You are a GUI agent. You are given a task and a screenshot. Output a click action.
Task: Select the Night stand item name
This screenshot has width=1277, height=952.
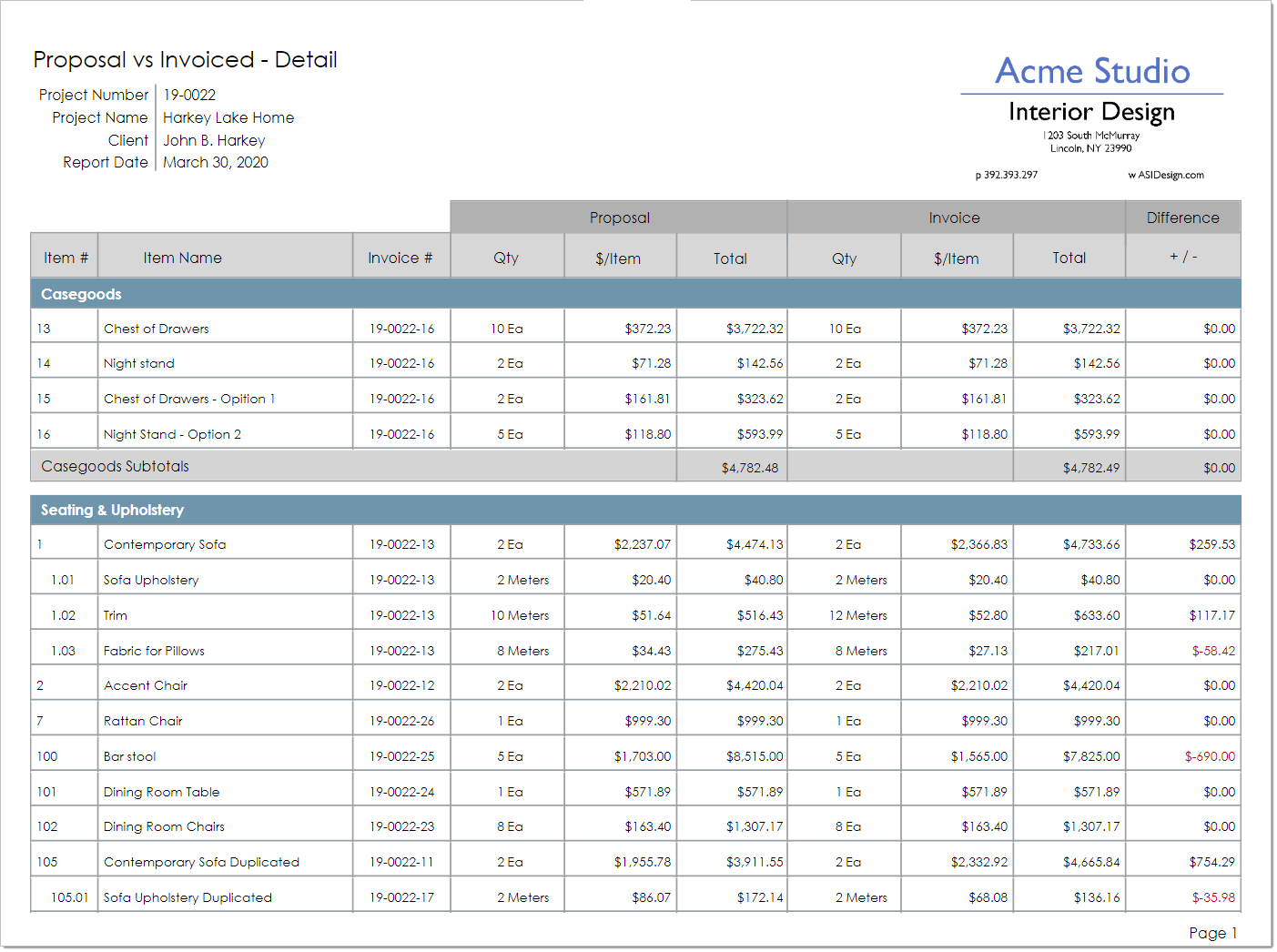139,363
